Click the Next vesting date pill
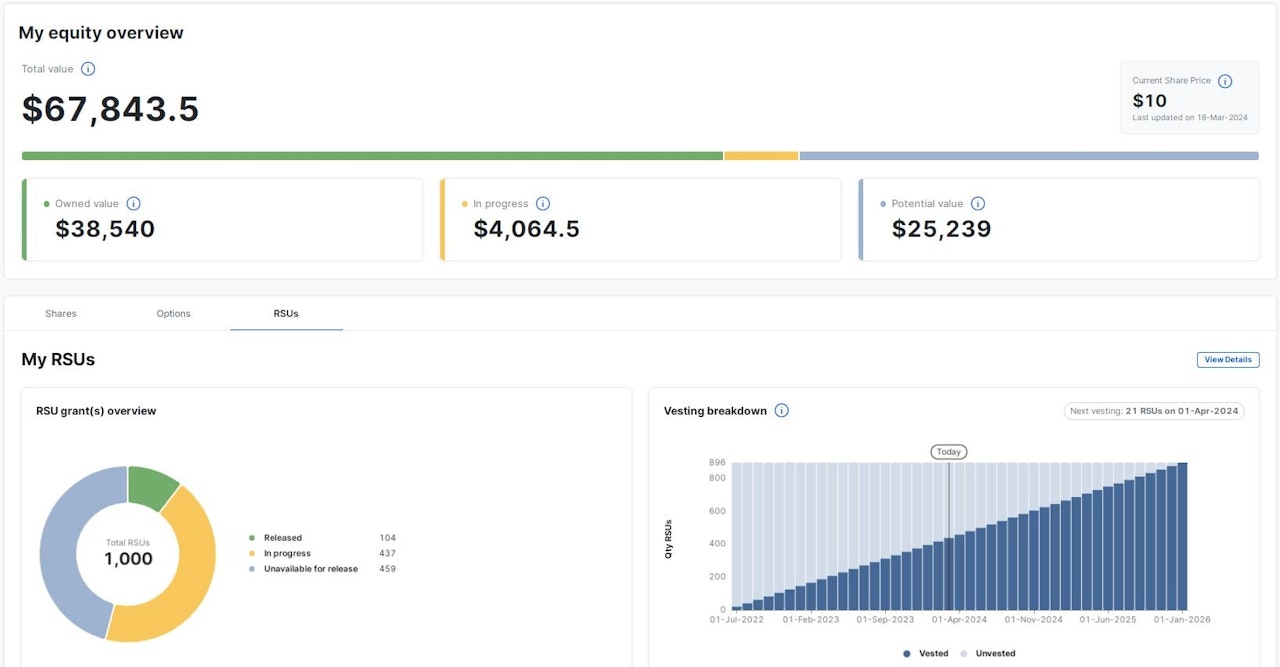The width and height of the screenshot is (1280, 667). (x=1154, y=411)
